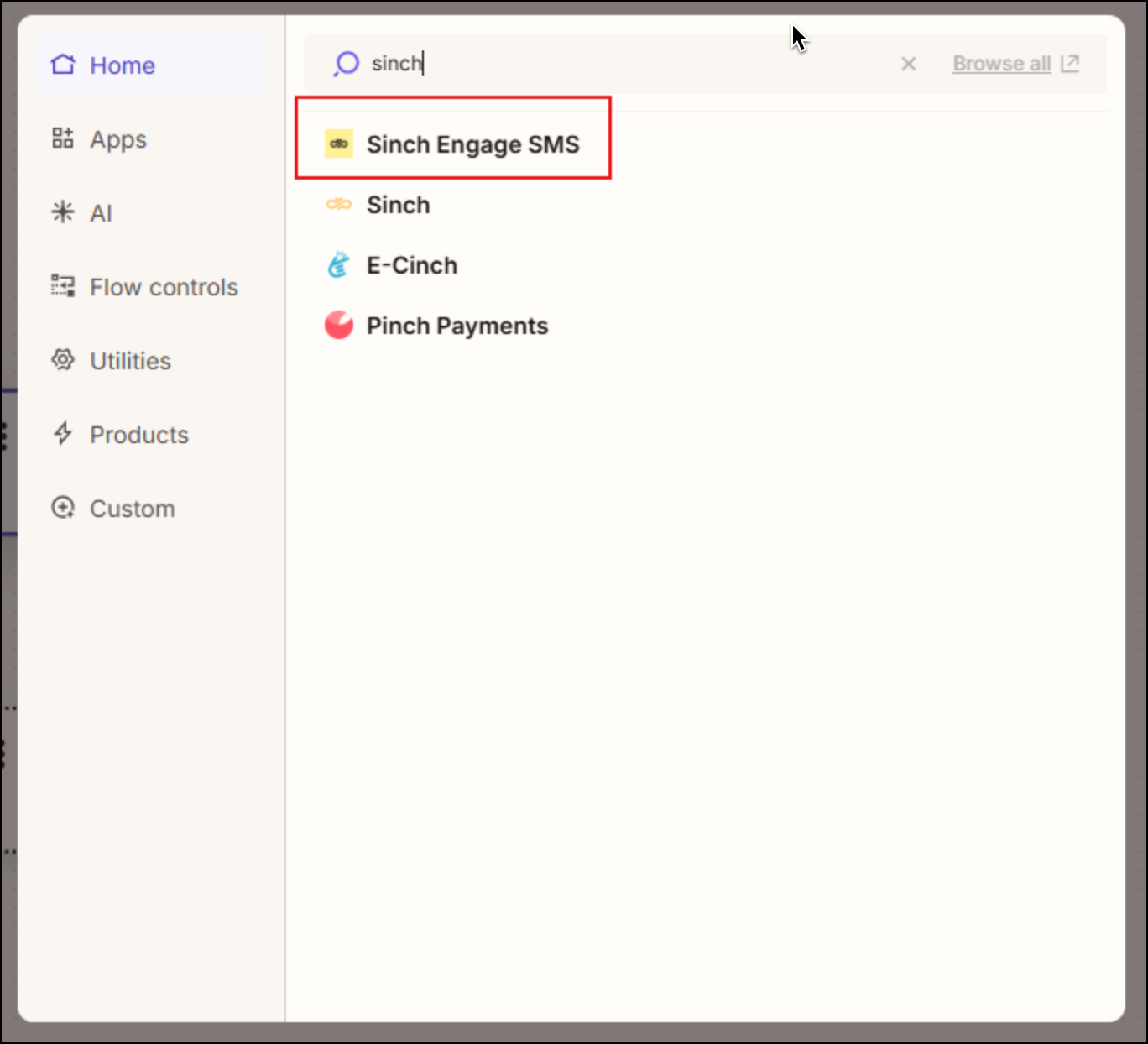This screenshot has width=1148, height=1044.
Task: Select the Pinch Payments result
Action: [457, 326]
